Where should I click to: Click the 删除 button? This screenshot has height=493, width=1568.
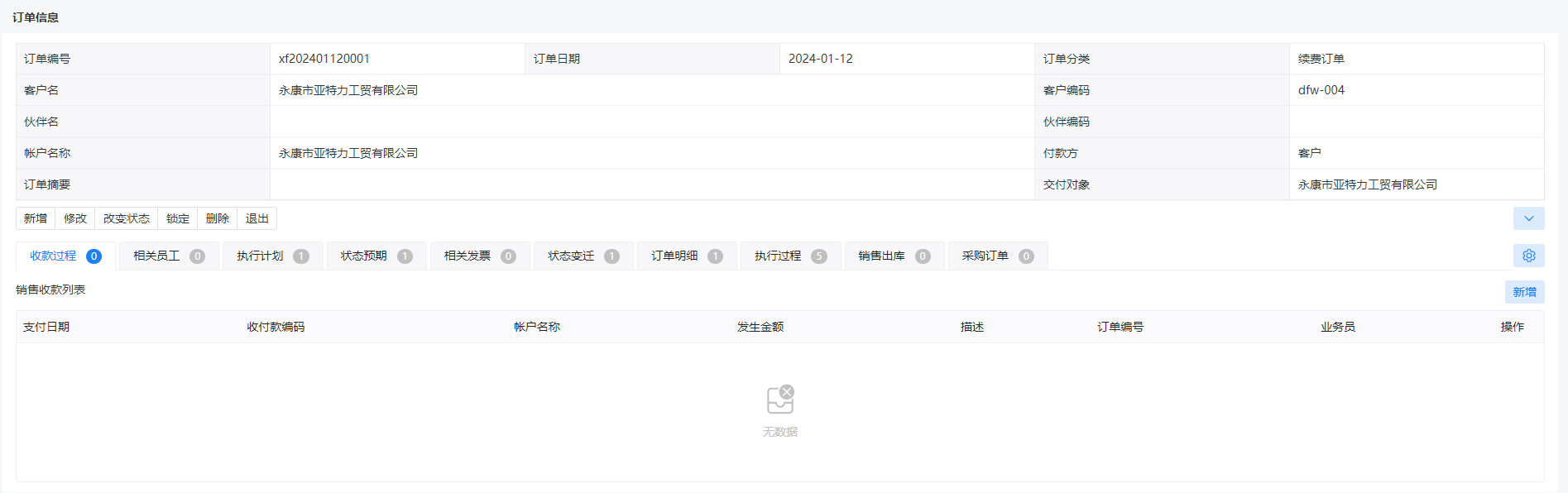(x=218, y=218)
